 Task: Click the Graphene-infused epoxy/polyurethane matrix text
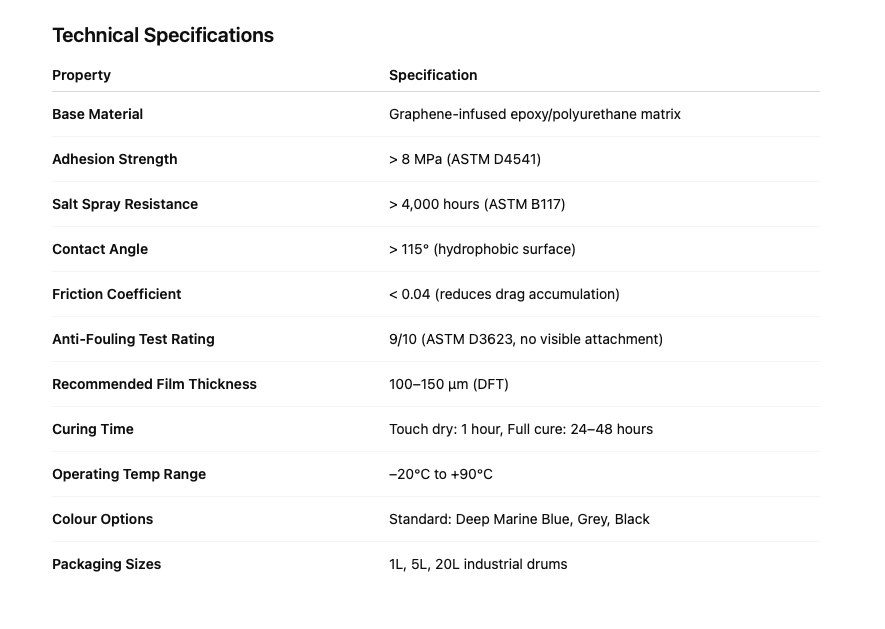pos(534,114)
